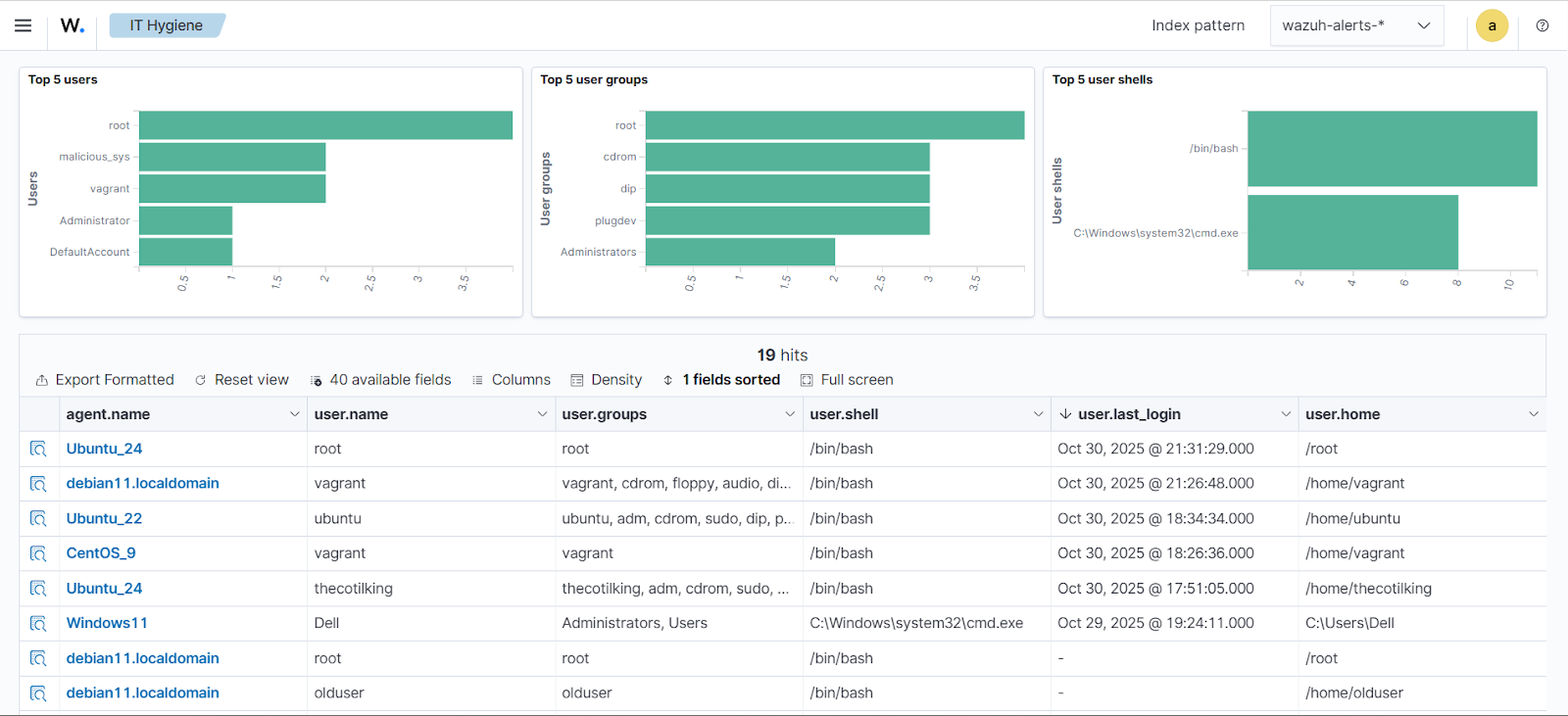Open user.home column options chevron
Image resolution: width=1568 pixels, height=716 pixels.
tap(1534, 414)
